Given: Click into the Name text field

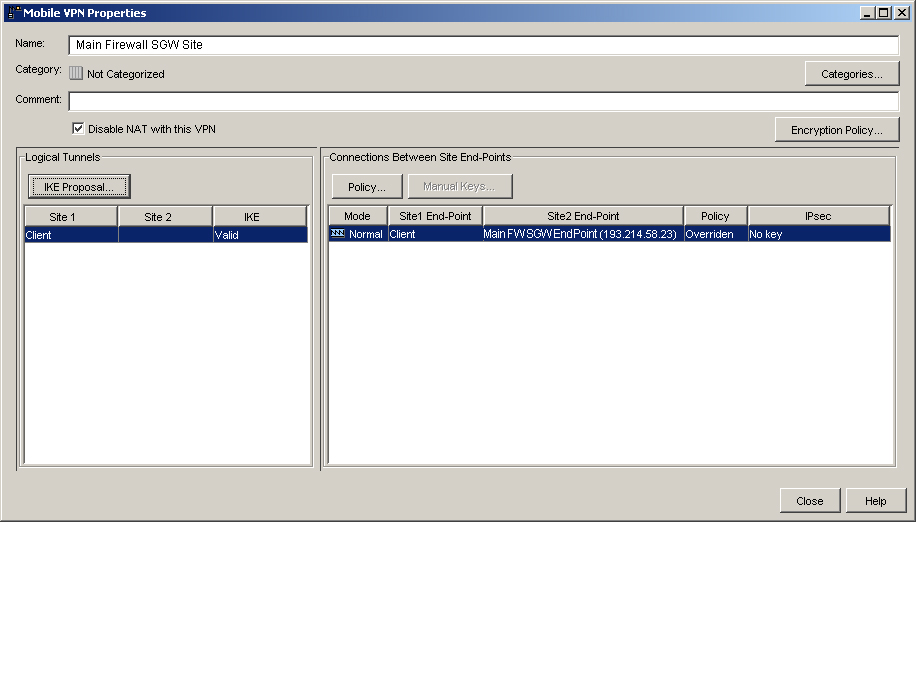Looking at the screenshot, I should tap(483, 45).
